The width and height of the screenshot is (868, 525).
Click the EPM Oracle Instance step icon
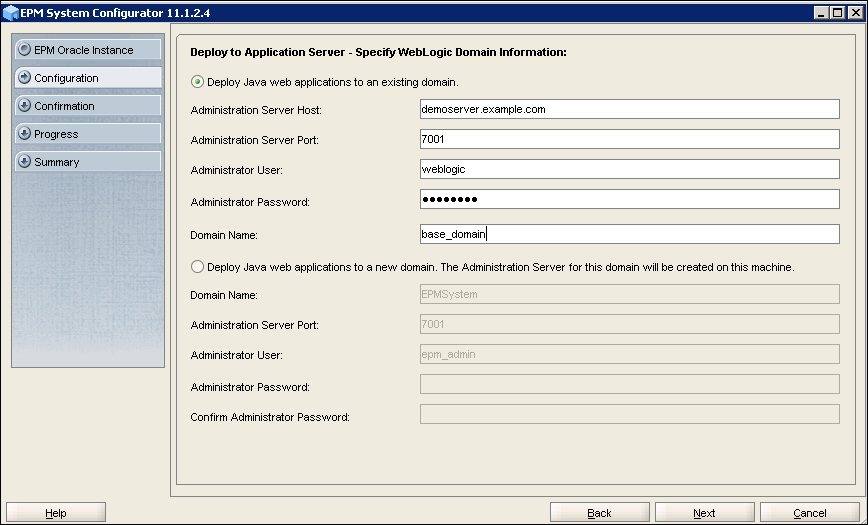(25, 50)
